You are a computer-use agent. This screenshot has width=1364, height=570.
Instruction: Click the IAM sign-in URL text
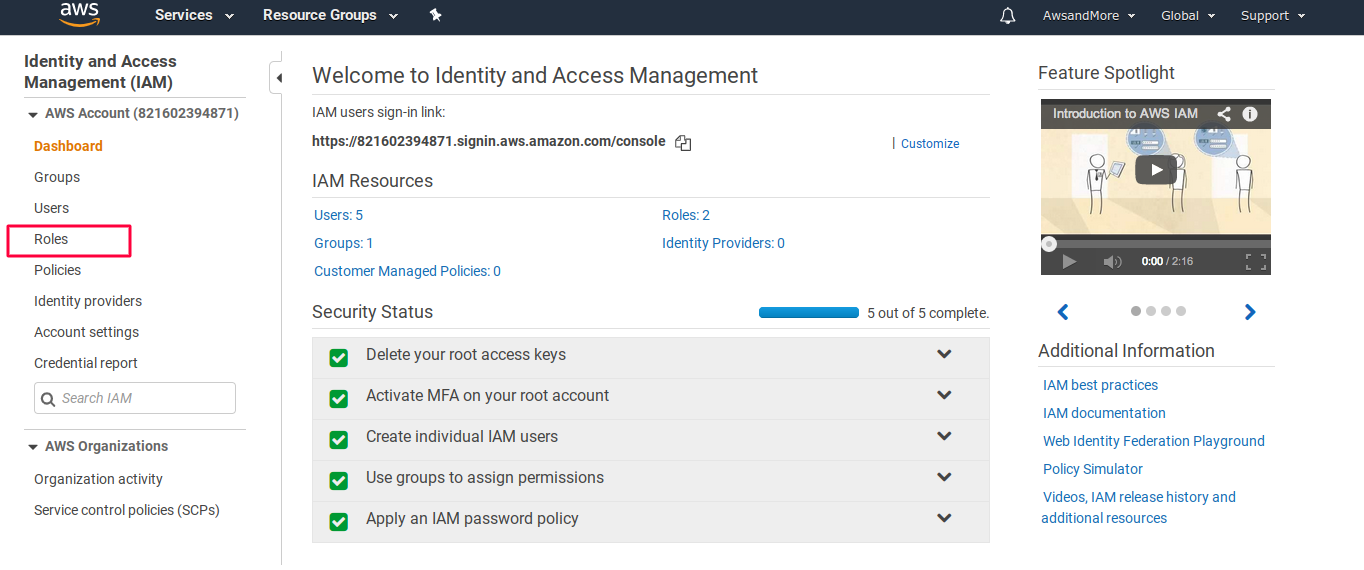pos(489,141)
